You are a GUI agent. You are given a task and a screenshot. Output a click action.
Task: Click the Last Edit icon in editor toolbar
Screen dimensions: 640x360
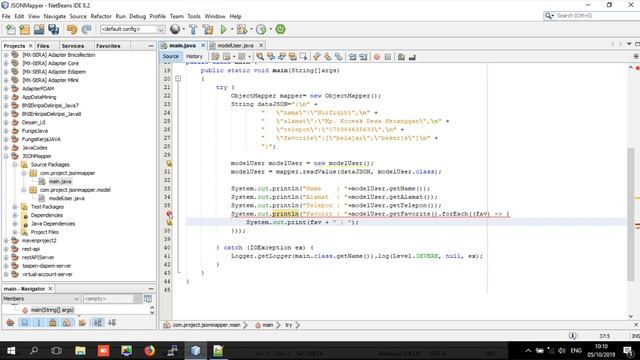pos(216,57)
